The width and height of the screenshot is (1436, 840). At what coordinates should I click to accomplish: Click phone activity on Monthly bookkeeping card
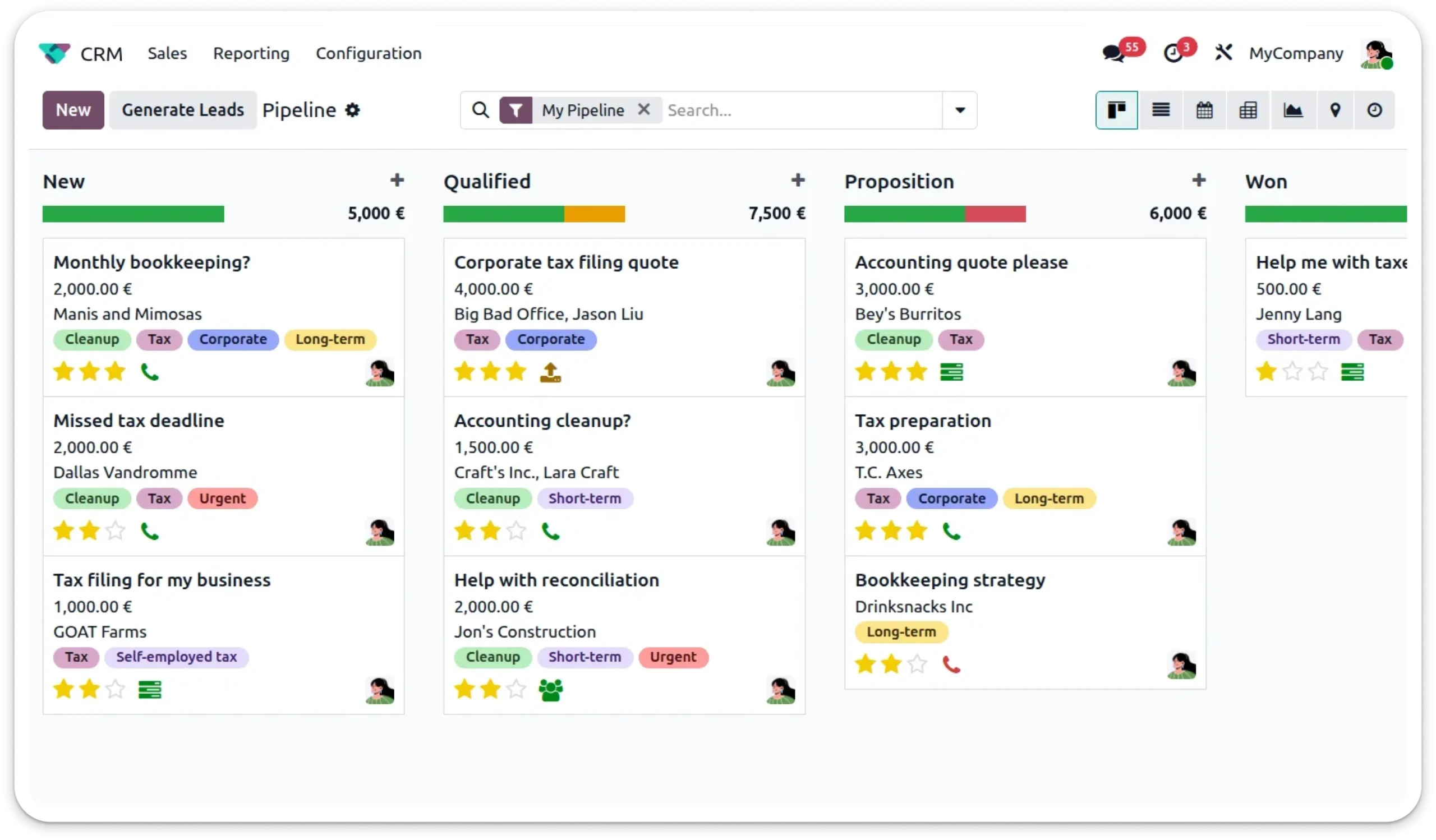[149, 372]
